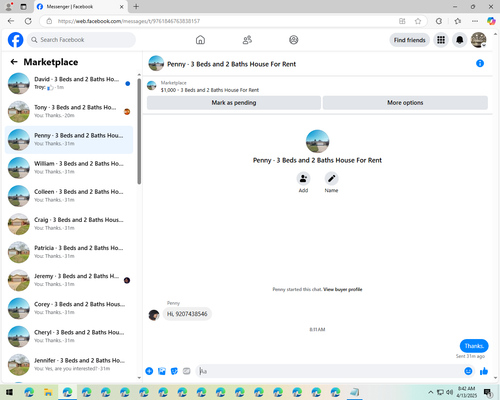Open the Facebook menu grid icon
This screenshot has height=400, width=500.
point(441,40)
